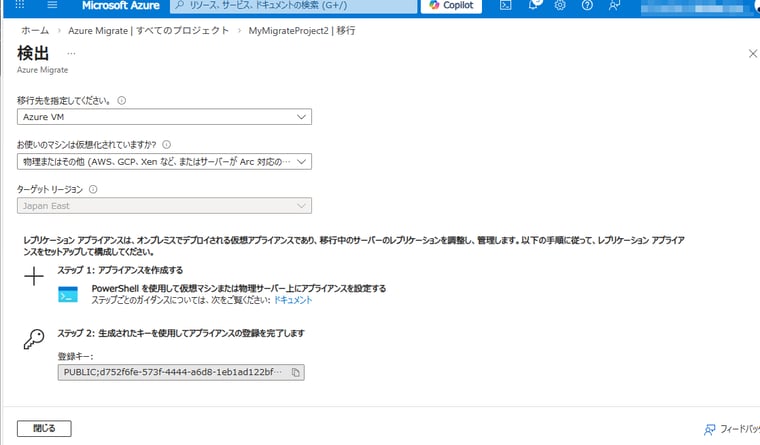760x445 pixels.
Task: Click the PowerShell console icon
Action: click(68, 294)
